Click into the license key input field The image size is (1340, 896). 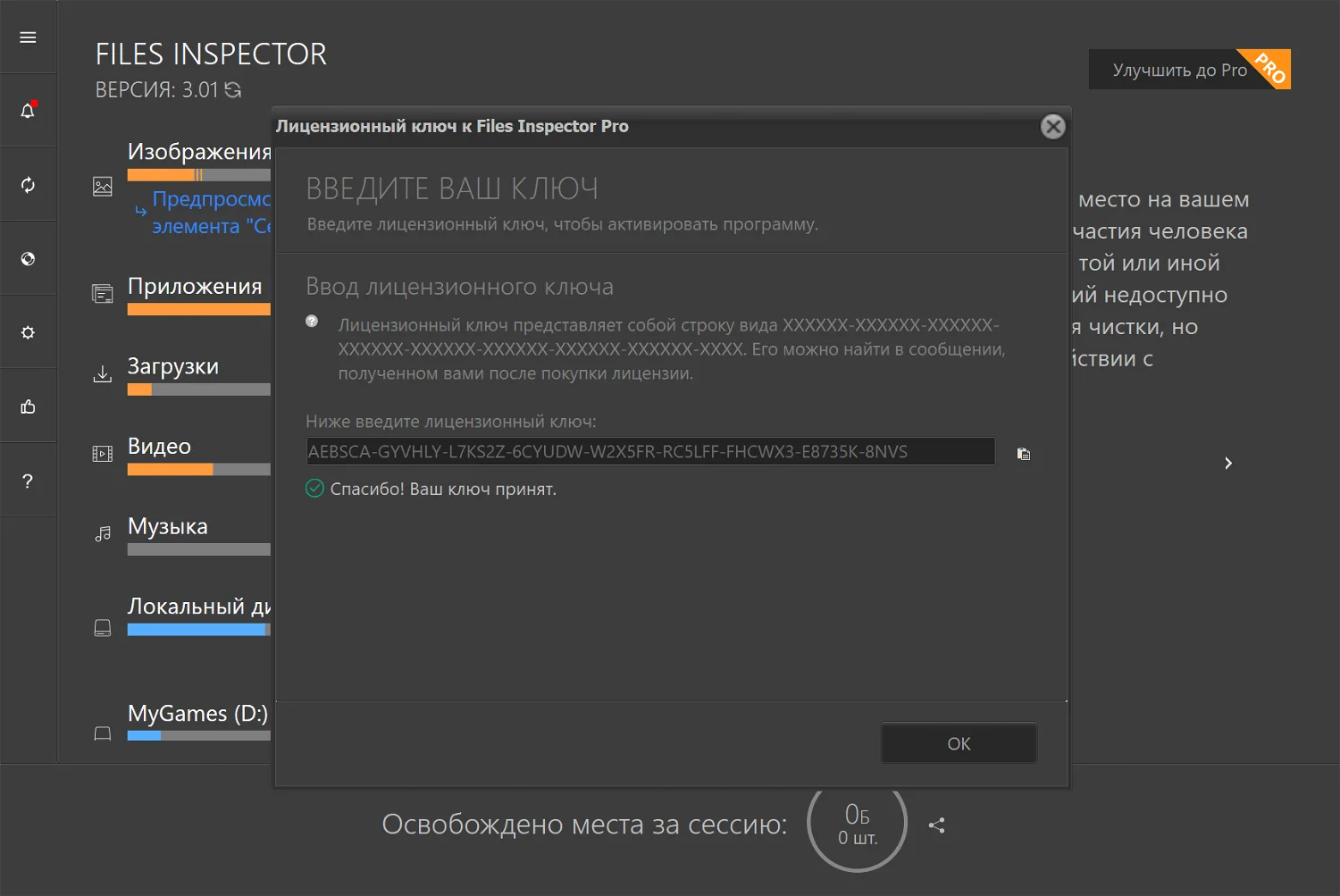pyautogui.click(x=650, y=451)
